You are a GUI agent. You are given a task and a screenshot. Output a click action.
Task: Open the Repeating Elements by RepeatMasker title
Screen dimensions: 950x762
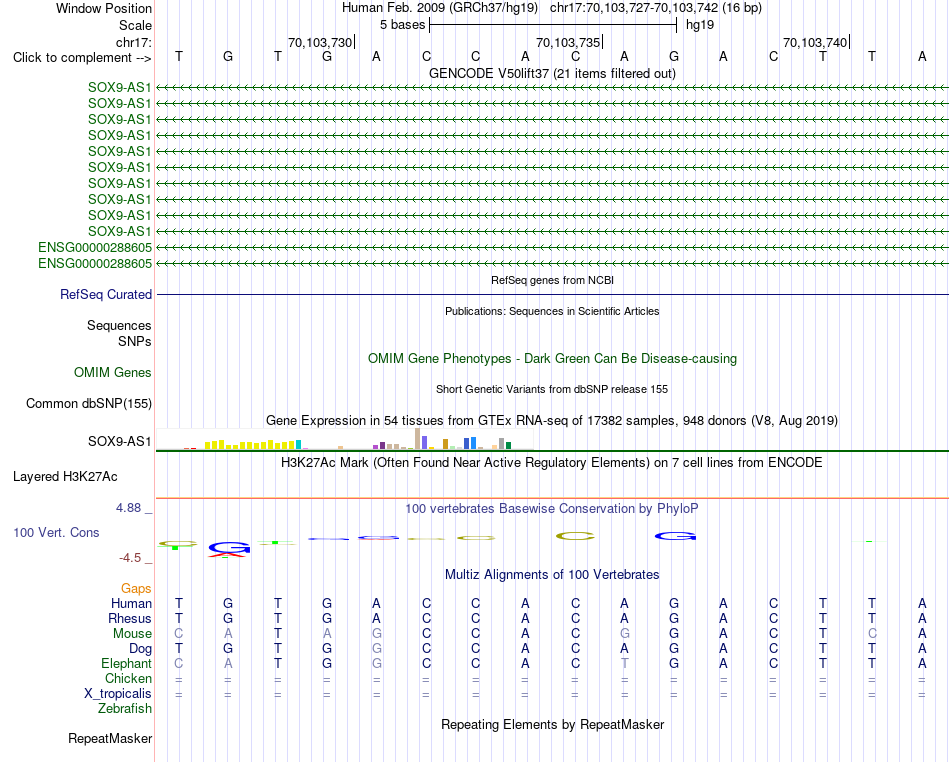[552, 725]
